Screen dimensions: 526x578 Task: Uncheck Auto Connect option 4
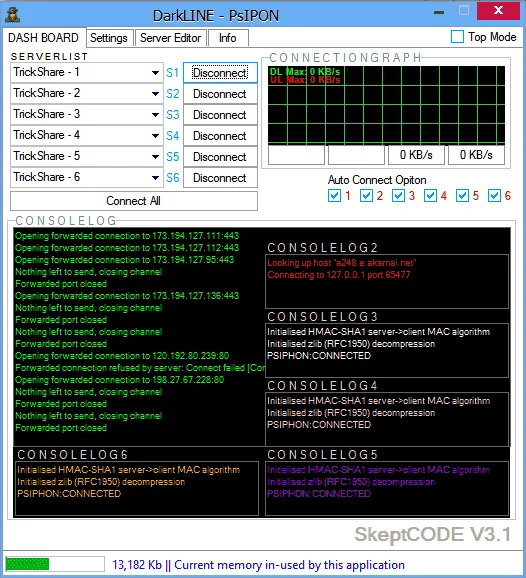coord(431,195)
